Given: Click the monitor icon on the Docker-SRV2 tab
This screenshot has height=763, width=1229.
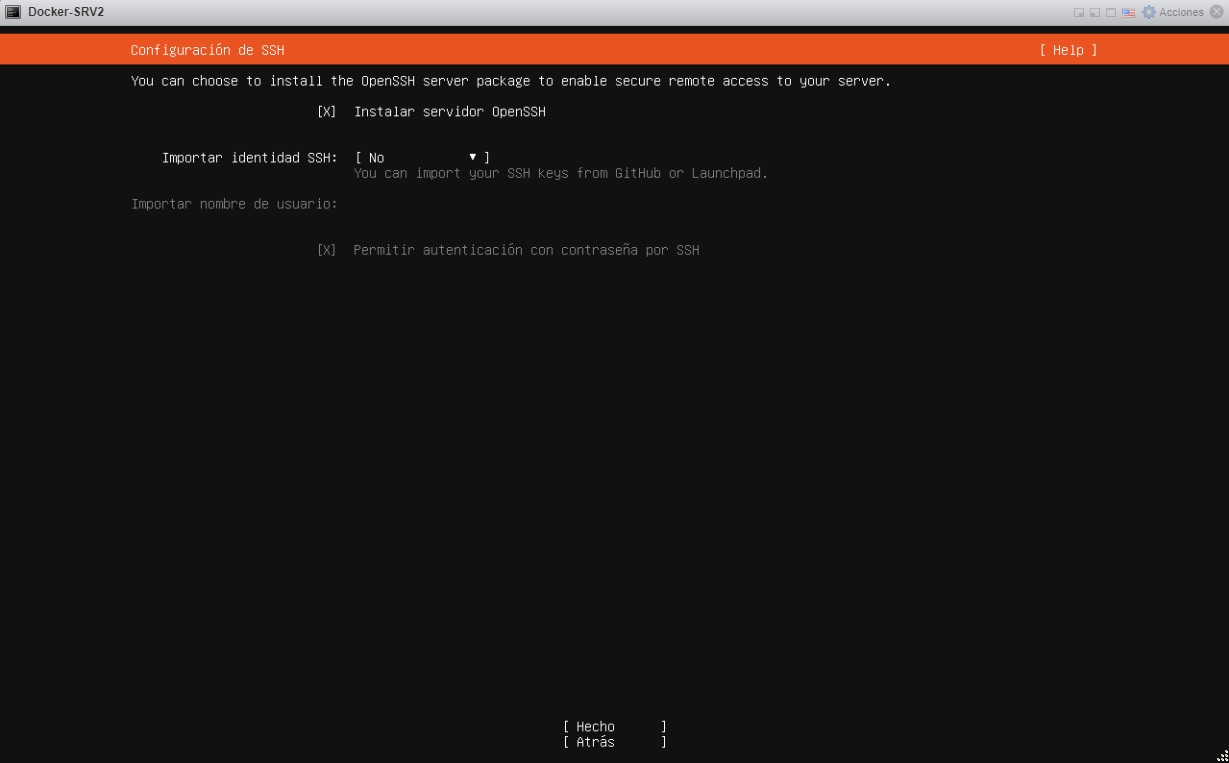Looking at the screenshot, I should coord(12,11).
